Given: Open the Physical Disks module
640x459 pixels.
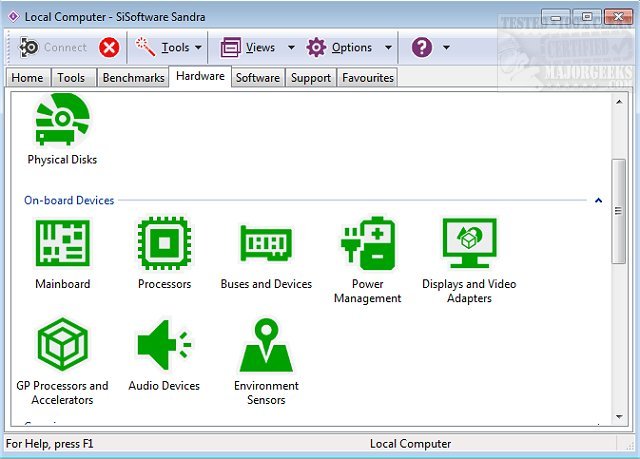Looking at the screenshot, I should tap(62, 119).
